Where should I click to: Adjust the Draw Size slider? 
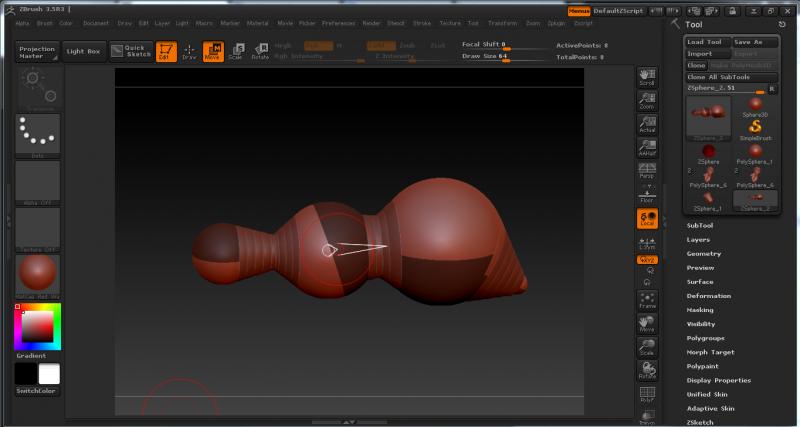(x=500, y=56)
